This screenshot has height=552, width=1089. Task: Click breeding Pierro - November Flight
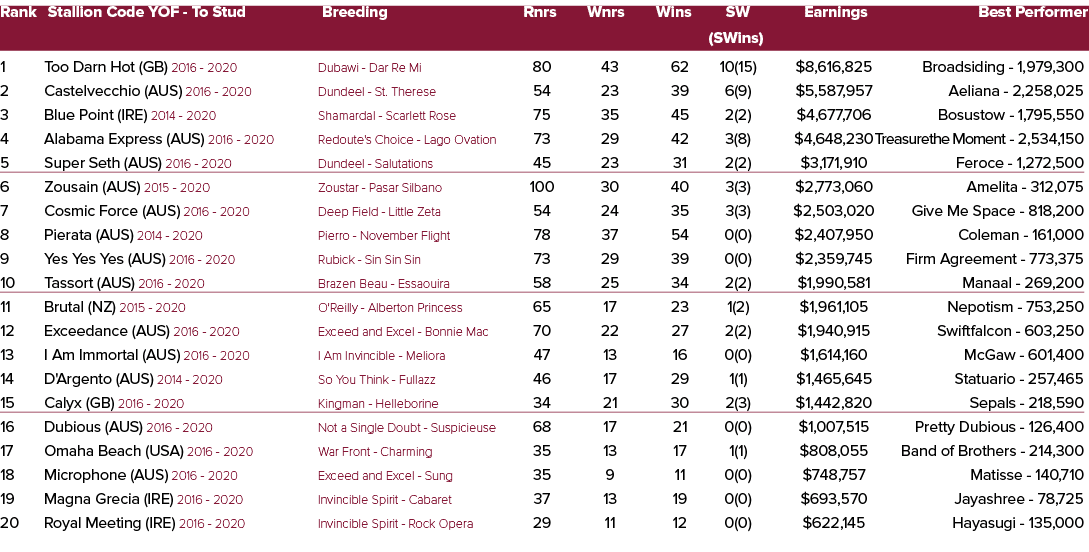384,236
